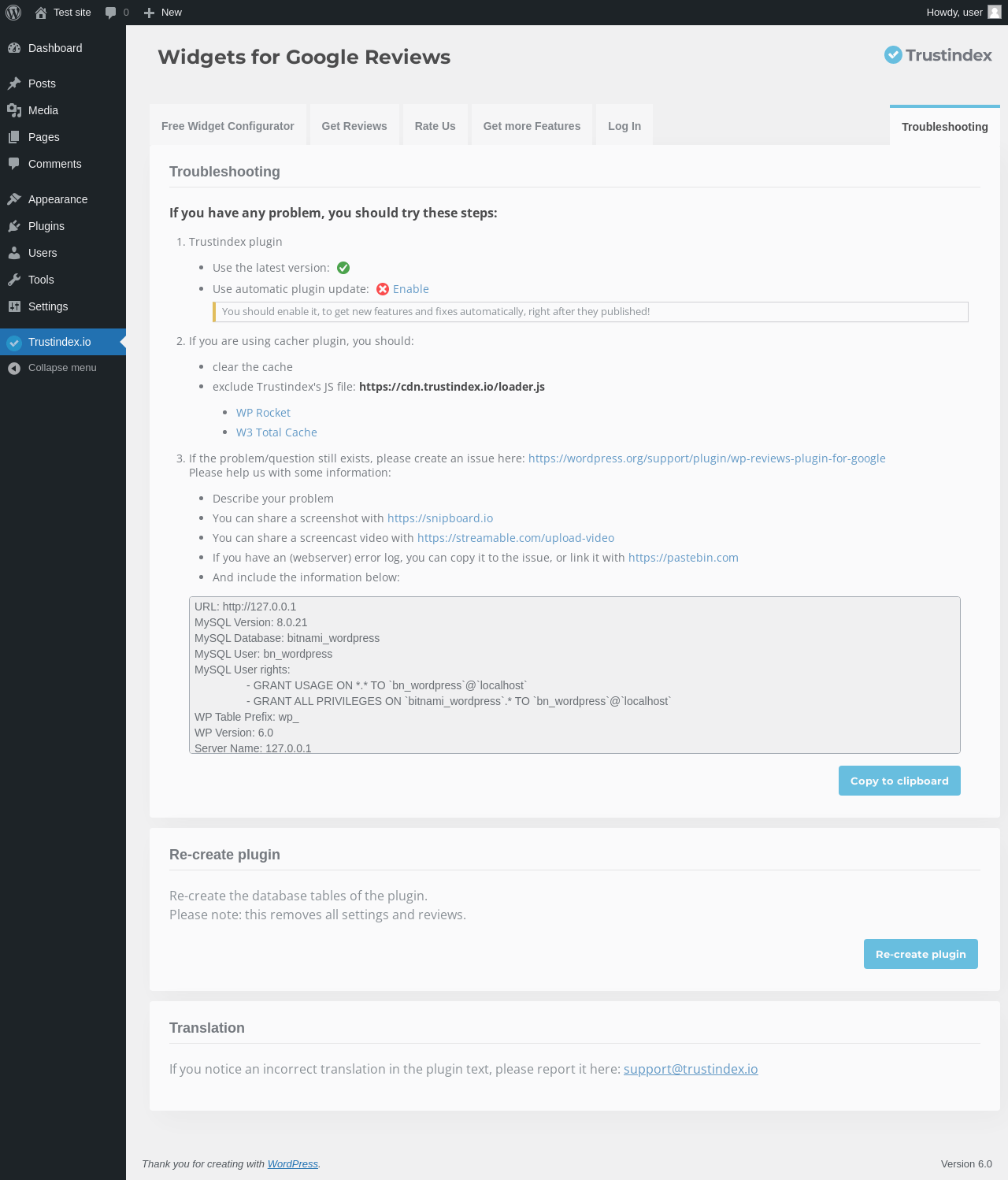
Task: Click the red automatic update error icon
Action: [383, 289]
